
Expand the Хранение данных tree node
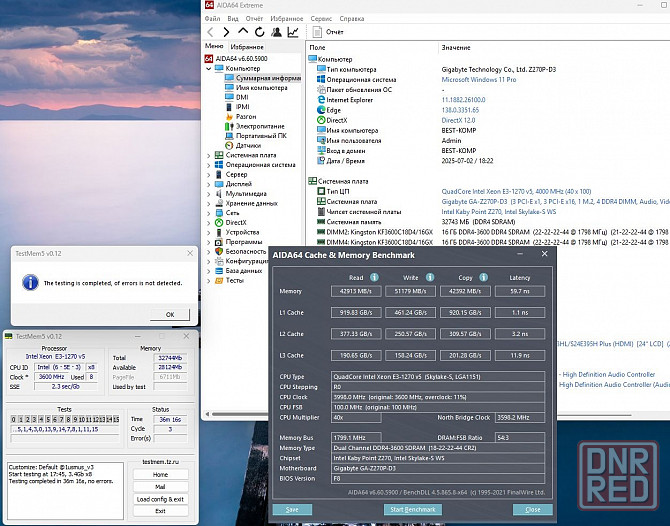[x=209, y=203]
